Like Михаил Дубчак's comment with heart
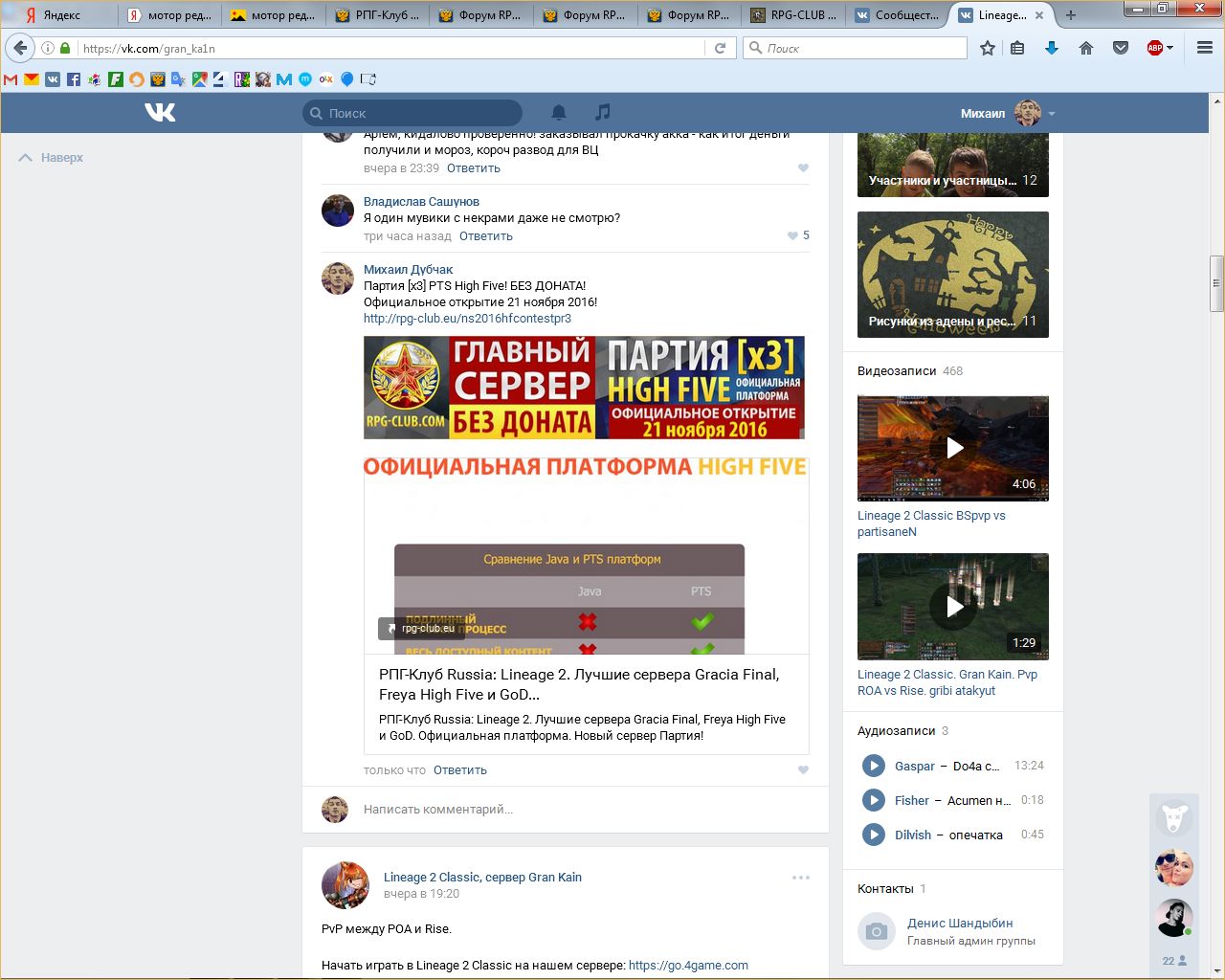1225x980 pixels. click(803, 770)
